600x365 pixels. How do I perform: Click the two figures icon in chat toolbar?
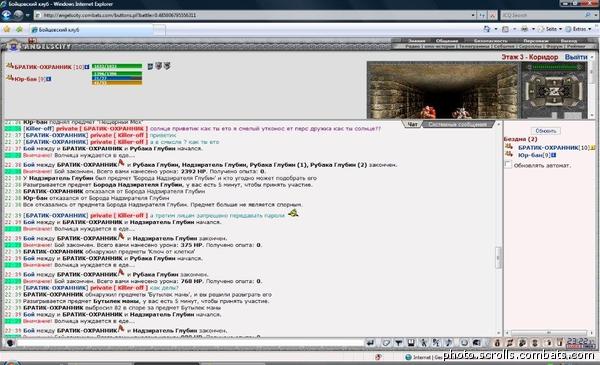pos(436,343)
